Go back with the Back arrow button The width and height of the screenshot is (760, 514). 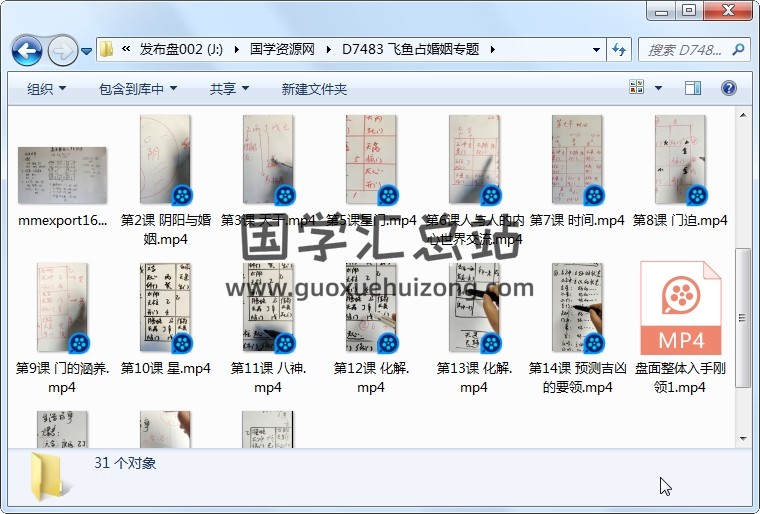coord(27,50)
